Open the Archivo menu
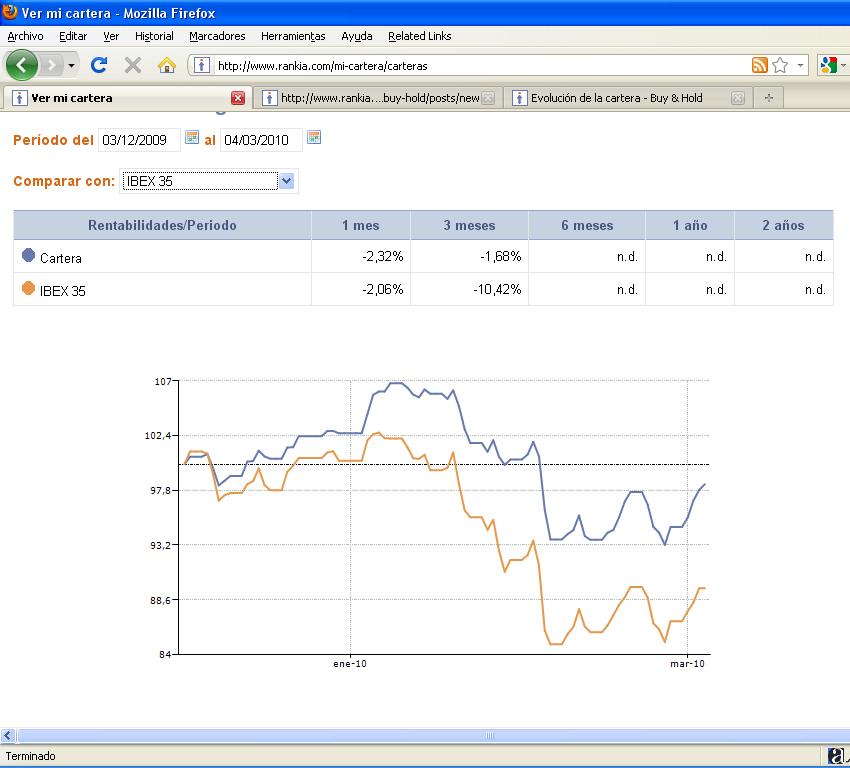 tap(25, 36)
